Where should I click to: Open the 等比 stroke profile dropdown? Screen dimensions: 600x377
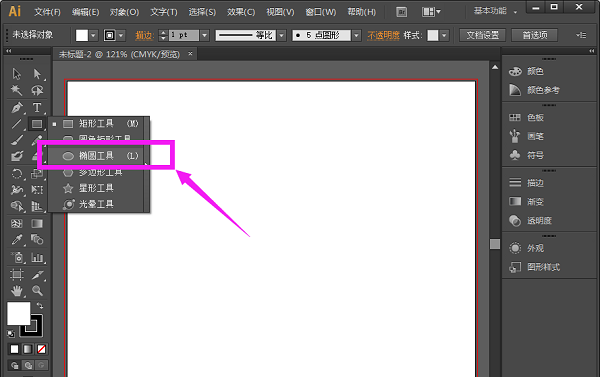pyautogui.click(x=282, y=36)
